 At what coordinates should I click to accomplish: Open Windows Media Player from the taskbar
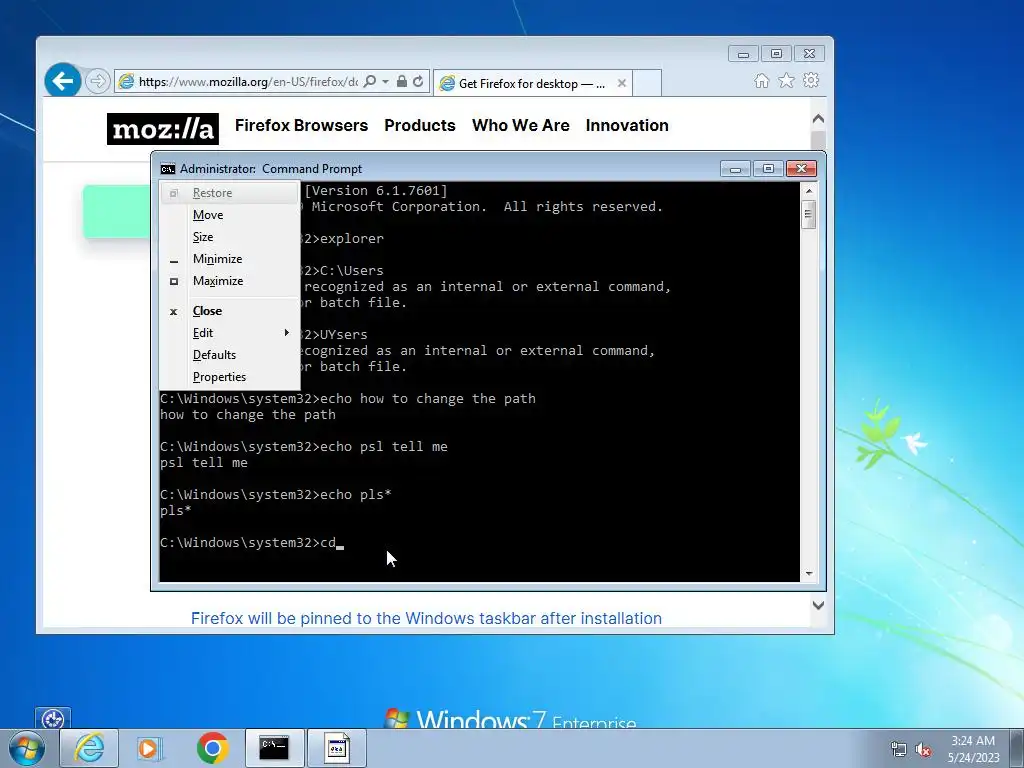coord(149,748)
